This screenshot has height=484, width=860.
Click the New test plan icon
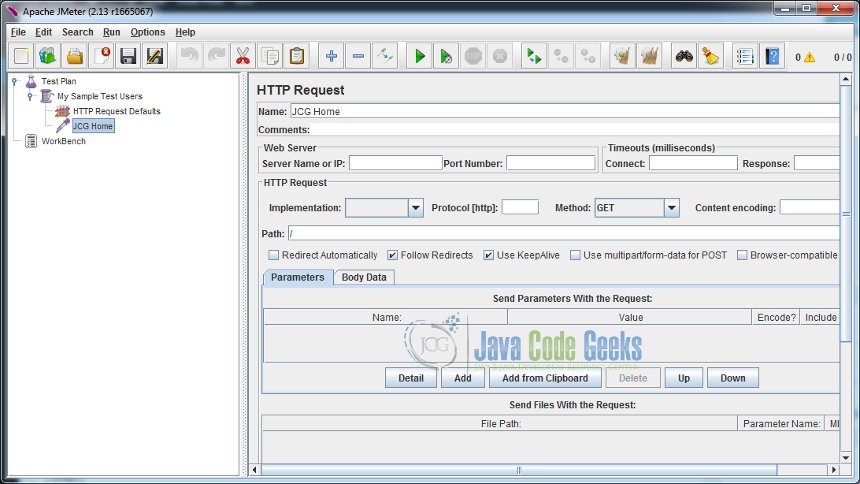21,56
